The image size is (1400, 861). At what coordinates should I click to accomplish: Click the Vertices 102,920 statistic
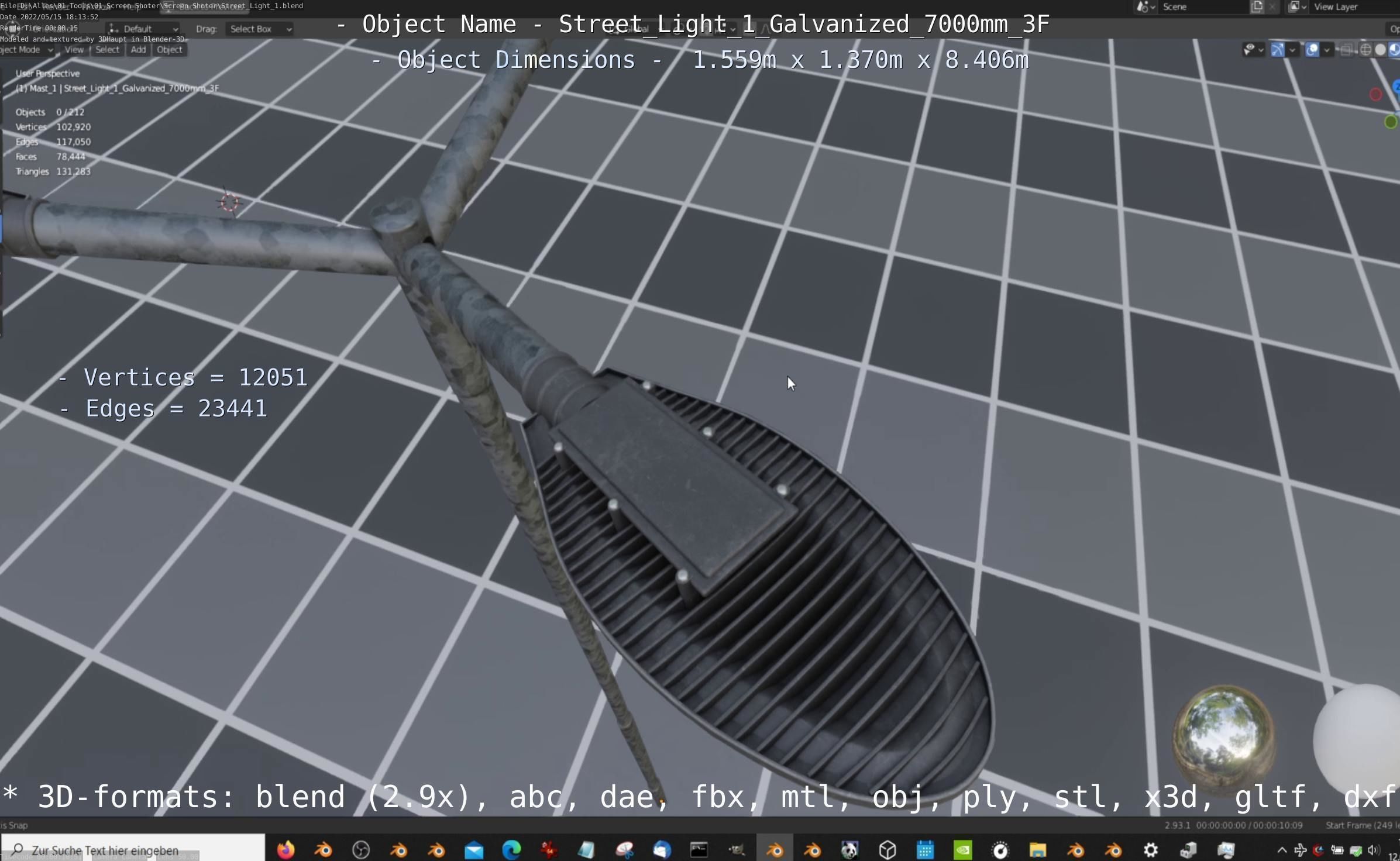click(x=53, y=127)
